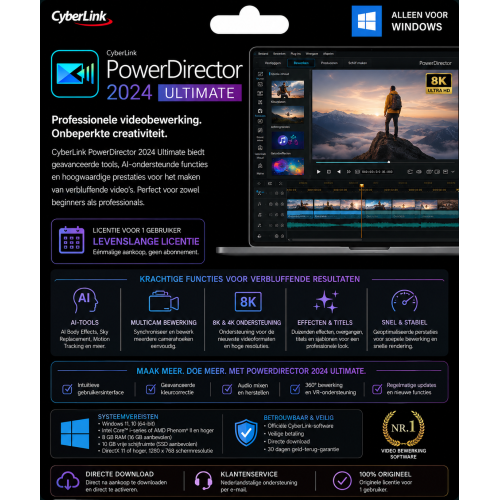The width and height of the screenshot is (500, 500).
Task: Click the 8K box icon above 8K & 4K Ondersteuning
Action: [248, 302]
